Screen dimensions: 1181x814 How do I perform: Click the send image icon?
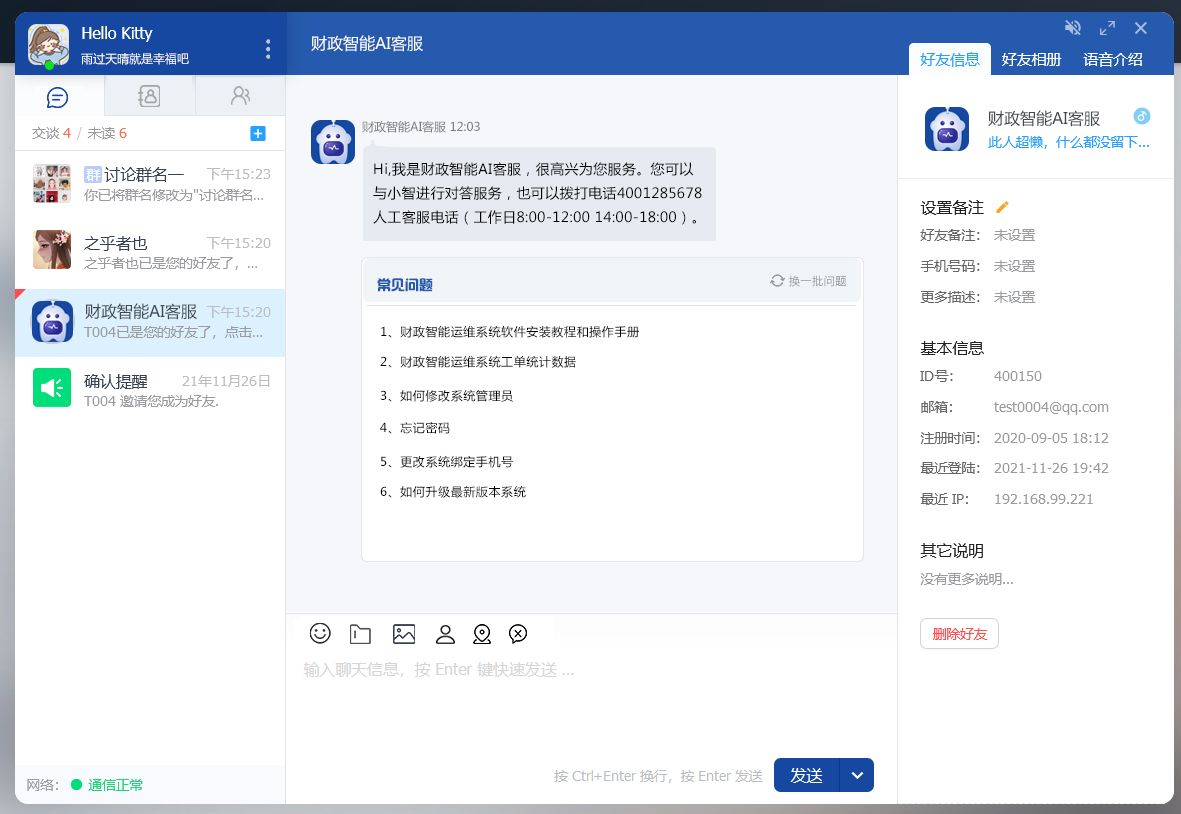tap(404, 634)
